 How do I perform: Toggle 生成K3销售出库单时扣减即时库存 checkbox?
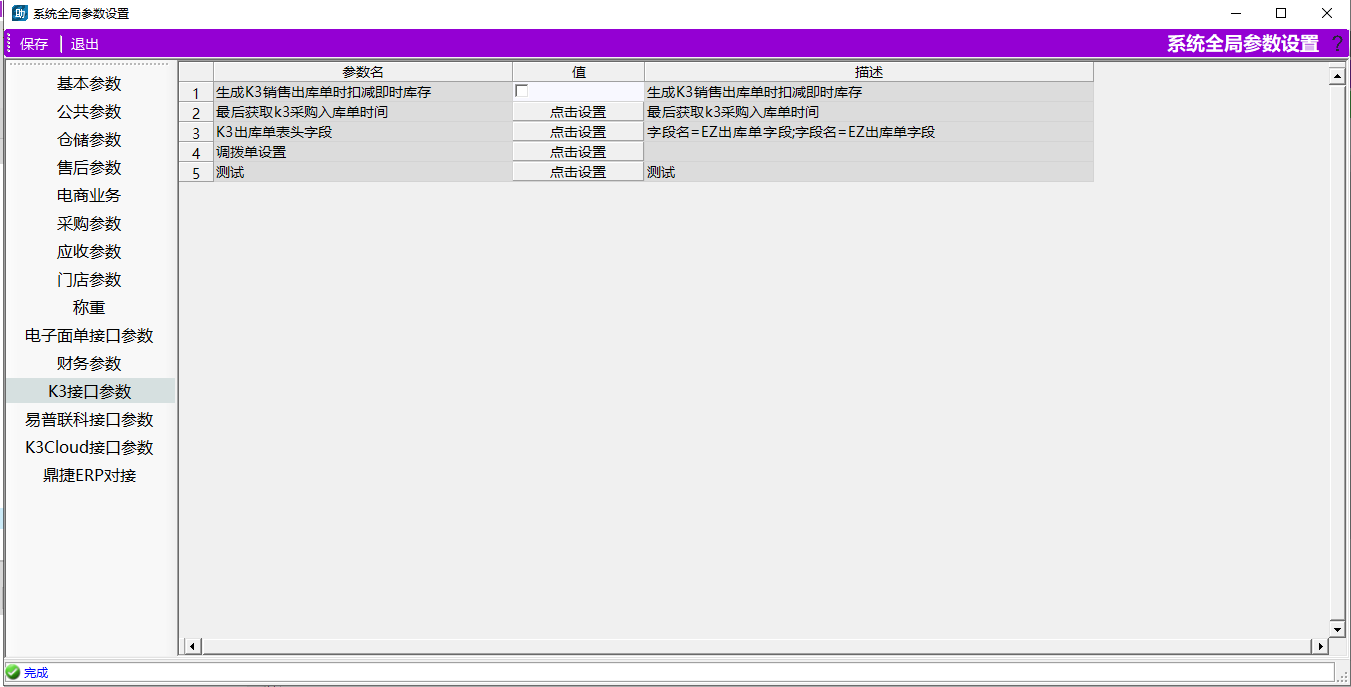[521, 91]
